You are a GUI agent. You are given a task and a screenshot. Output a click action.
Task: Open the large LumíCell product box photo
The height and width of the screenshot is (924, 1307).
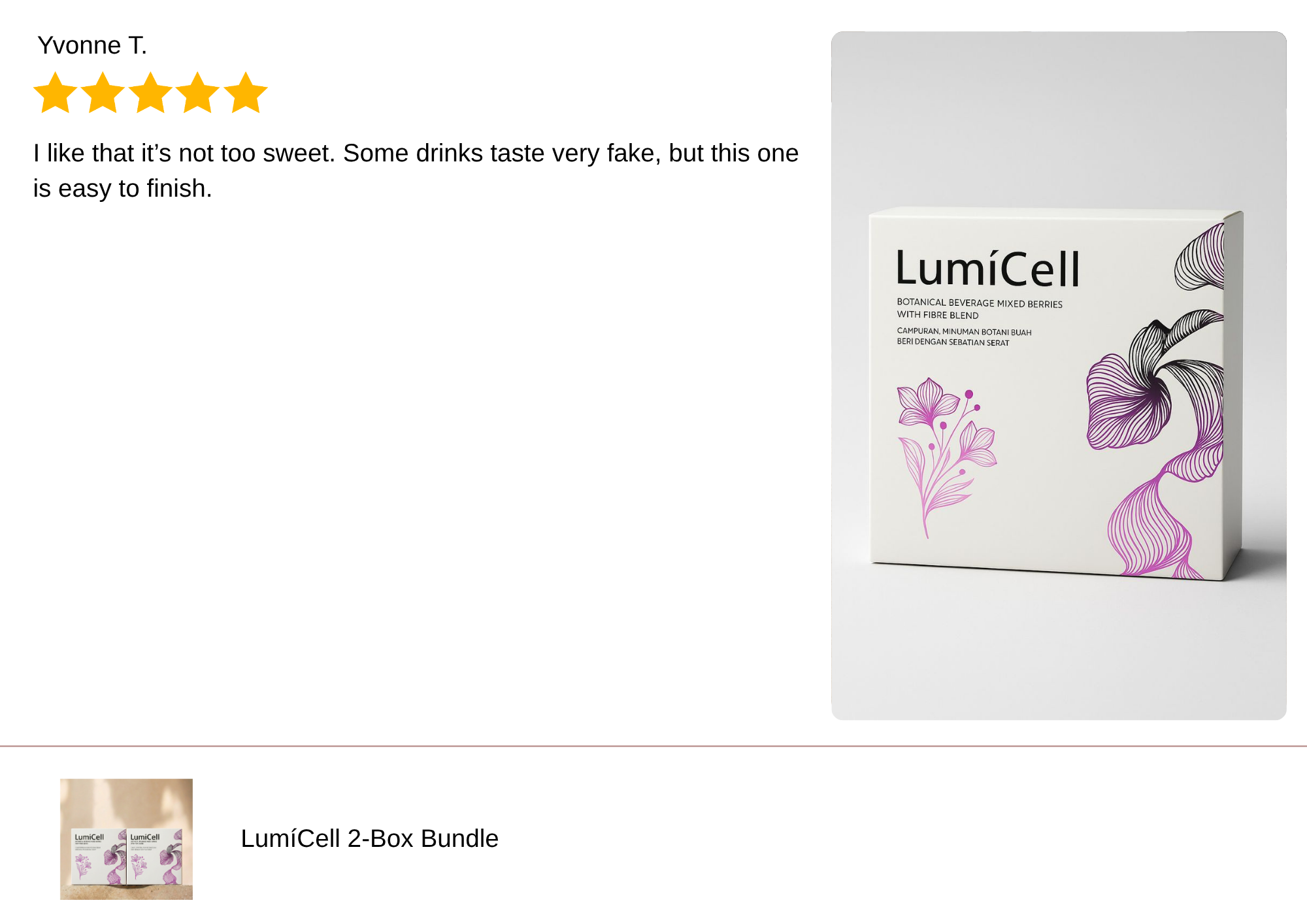click(1059, 376)
